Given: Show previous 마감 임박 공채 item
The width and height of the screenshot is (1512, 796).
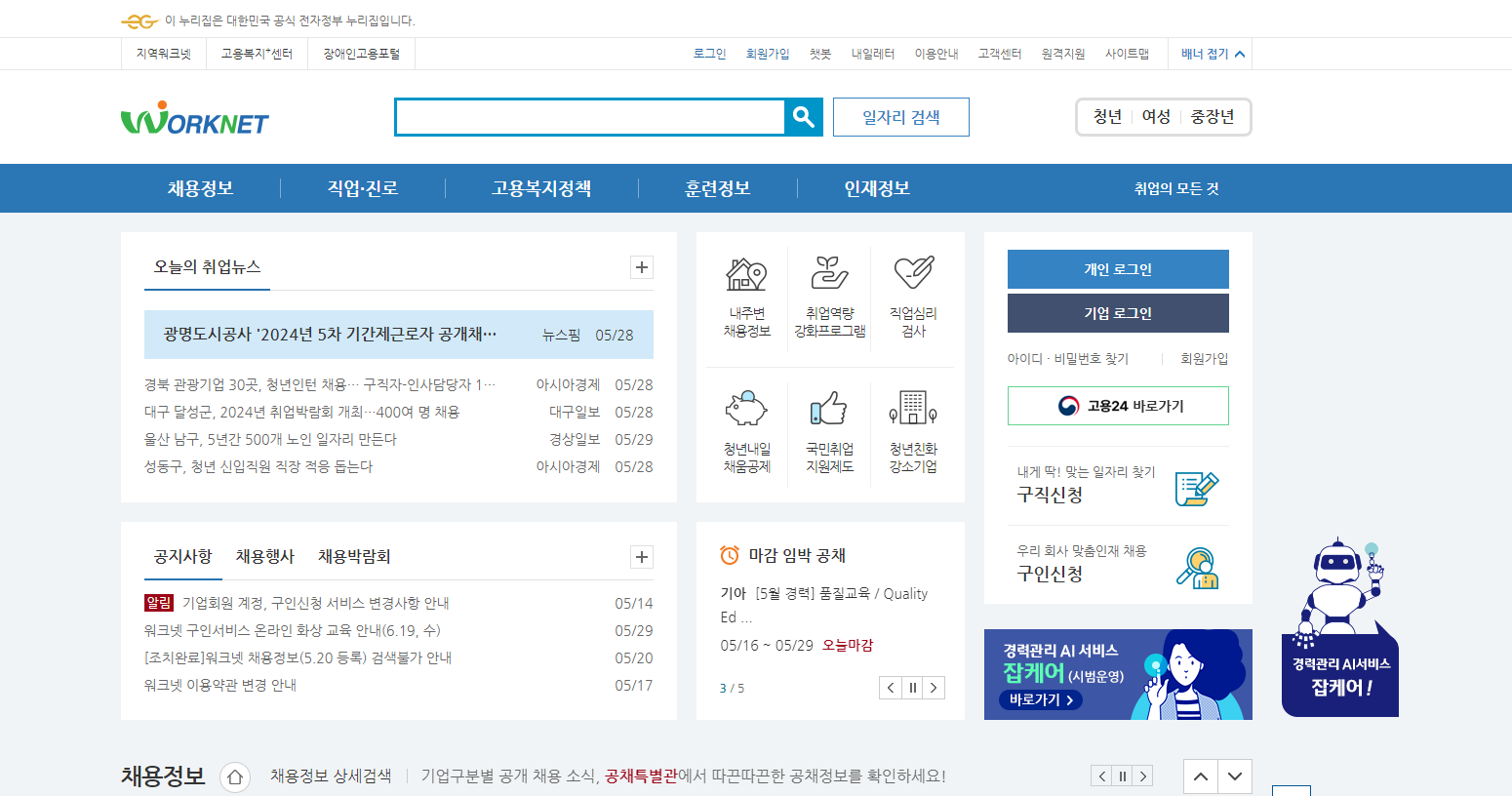Looking at the screenshot, I should point(891,688).
